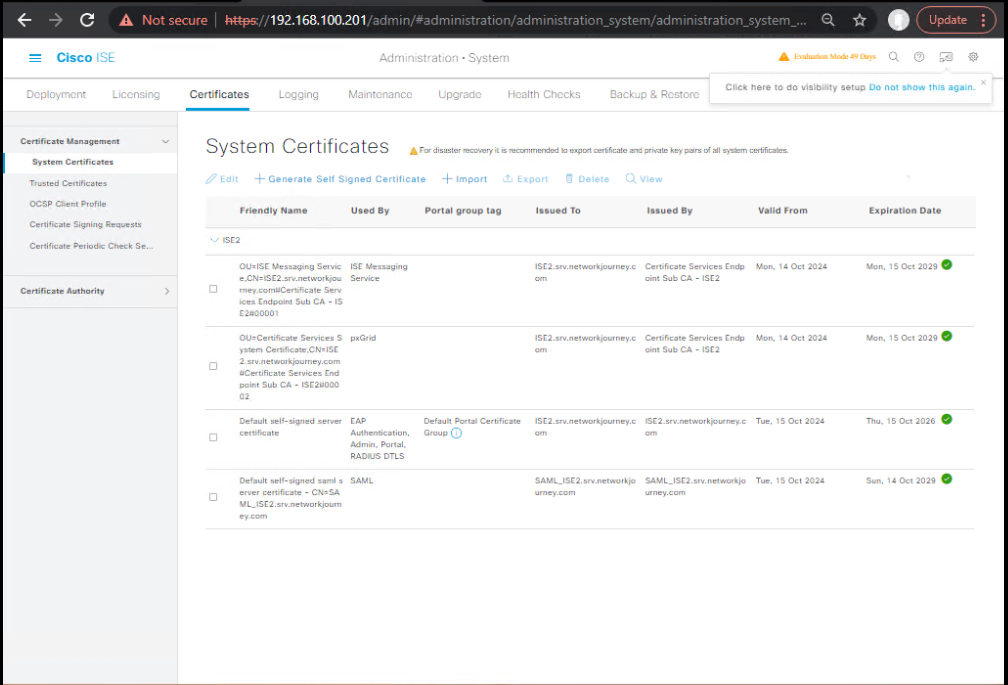Click the Cisco ISE logo

pos(86,58)
